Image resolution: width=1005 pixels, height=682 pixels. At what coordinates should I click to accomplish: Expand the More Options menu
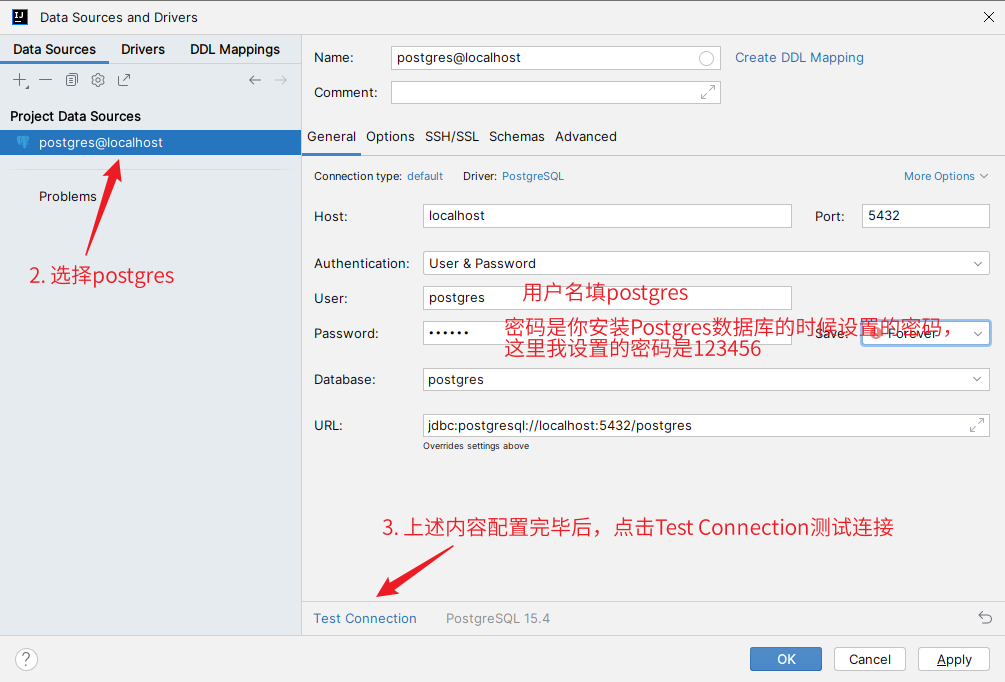(945, 176)
